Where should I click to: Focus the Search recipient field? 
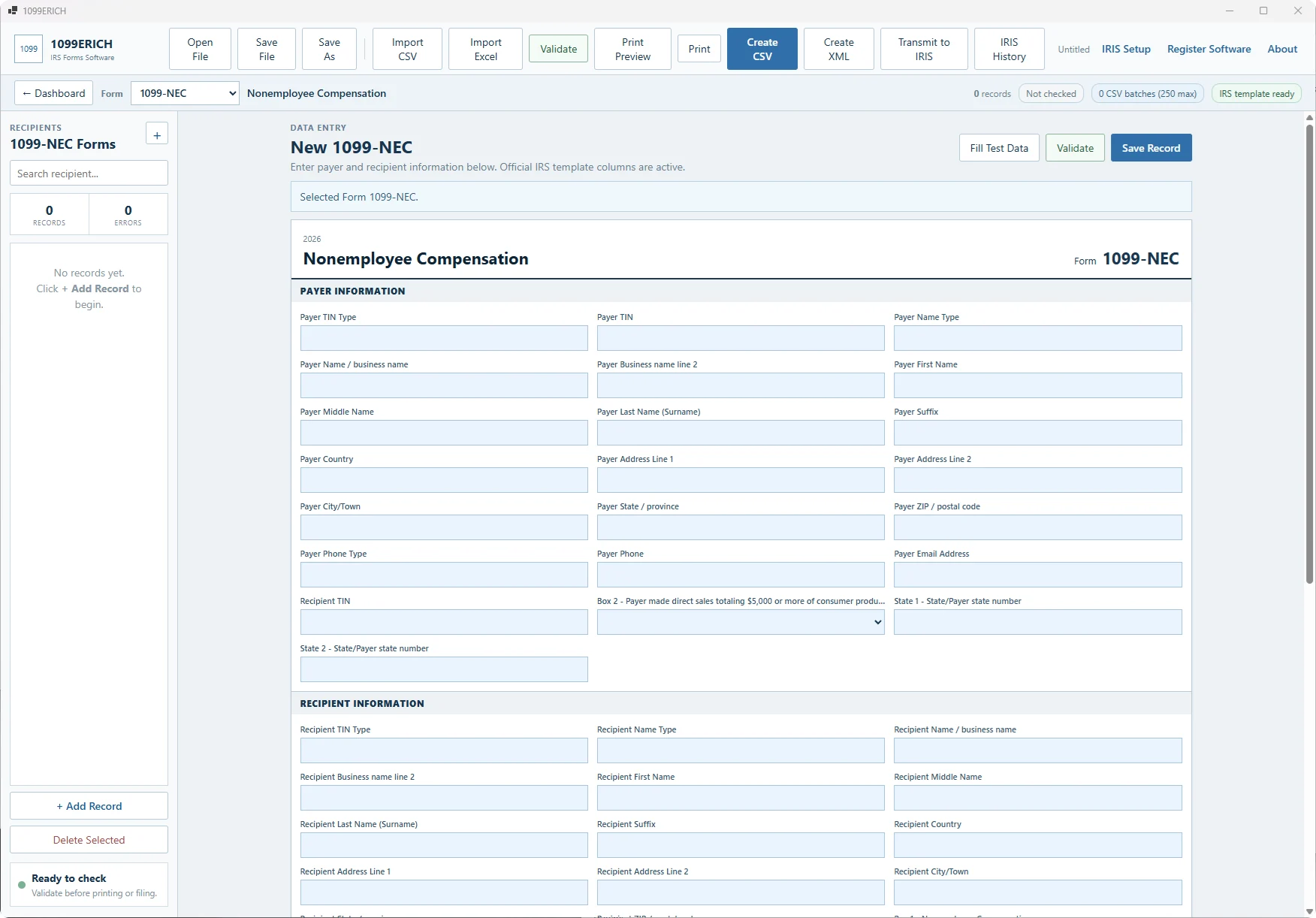coord(89,174)
